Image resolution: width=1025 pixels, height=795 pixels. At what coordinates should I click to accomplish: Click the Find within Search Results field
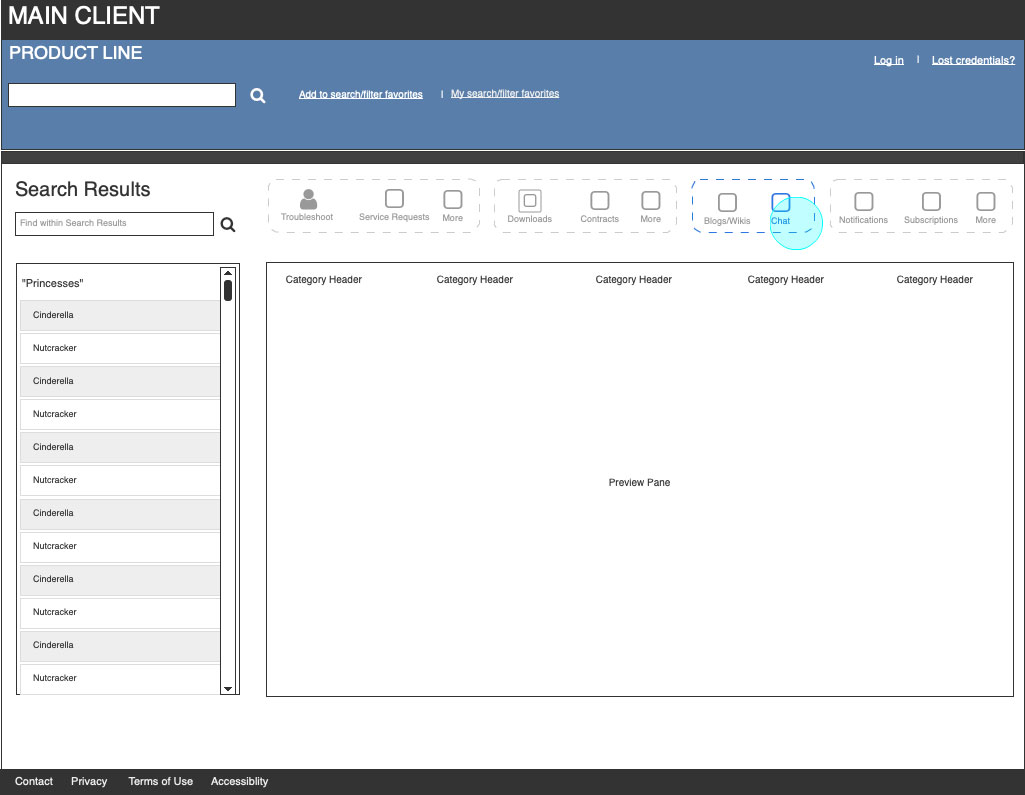pyautogui.click(x=115, y=223)
